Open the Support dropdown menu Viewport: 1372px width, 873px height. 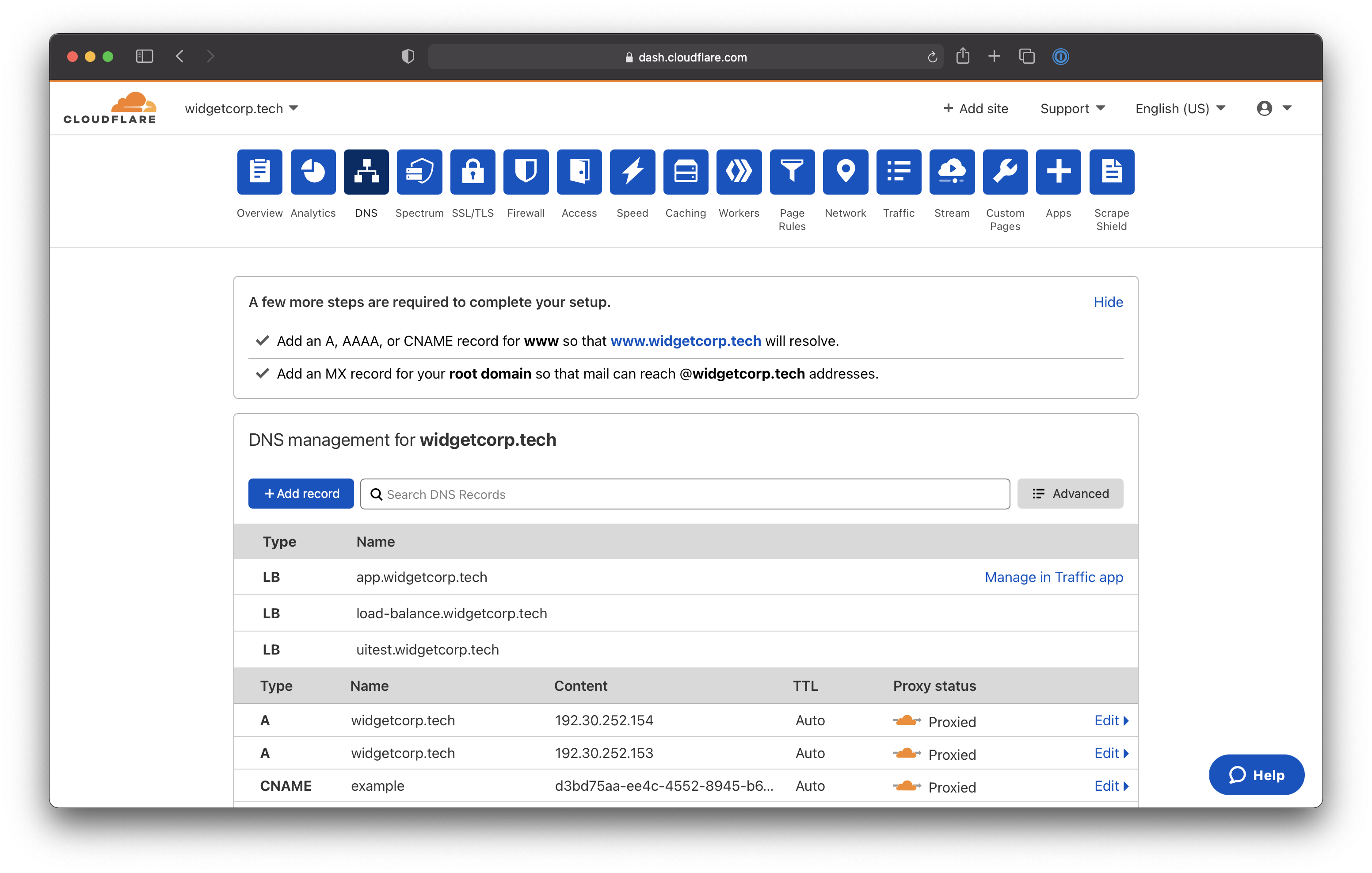coord(1072,108)
